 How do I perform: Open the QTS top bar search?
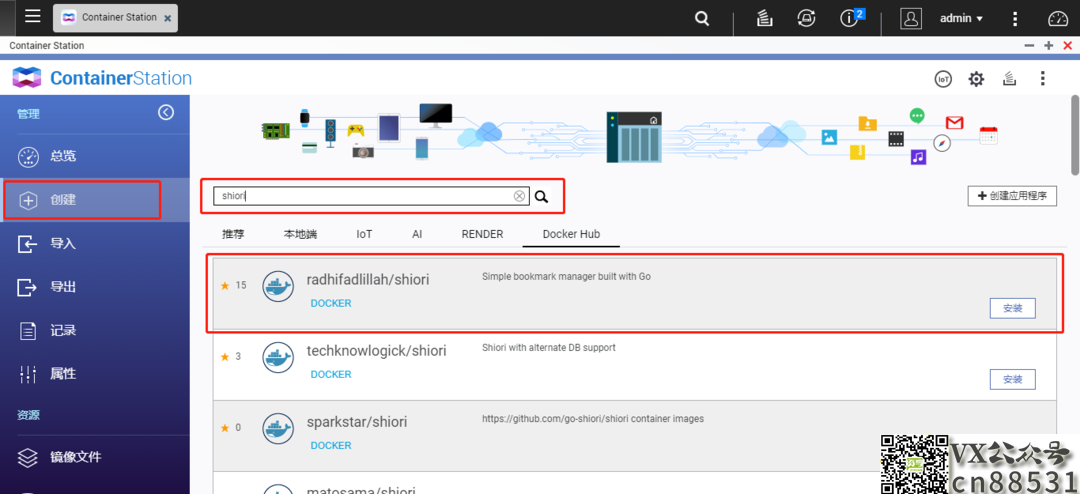pos(702,18)
